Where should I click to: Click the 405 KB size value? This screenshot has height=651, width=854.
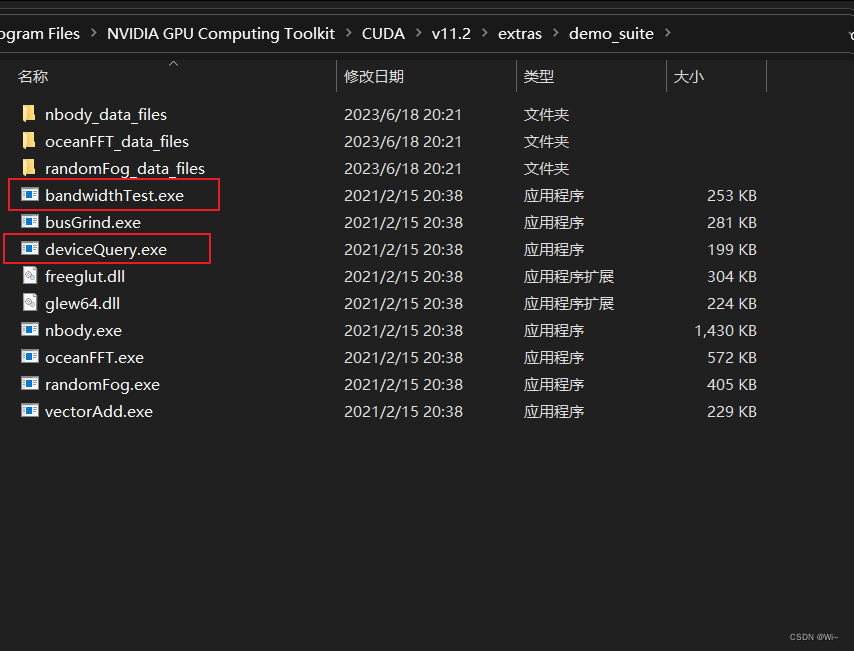pyautogui.click(x=731, y=385)
